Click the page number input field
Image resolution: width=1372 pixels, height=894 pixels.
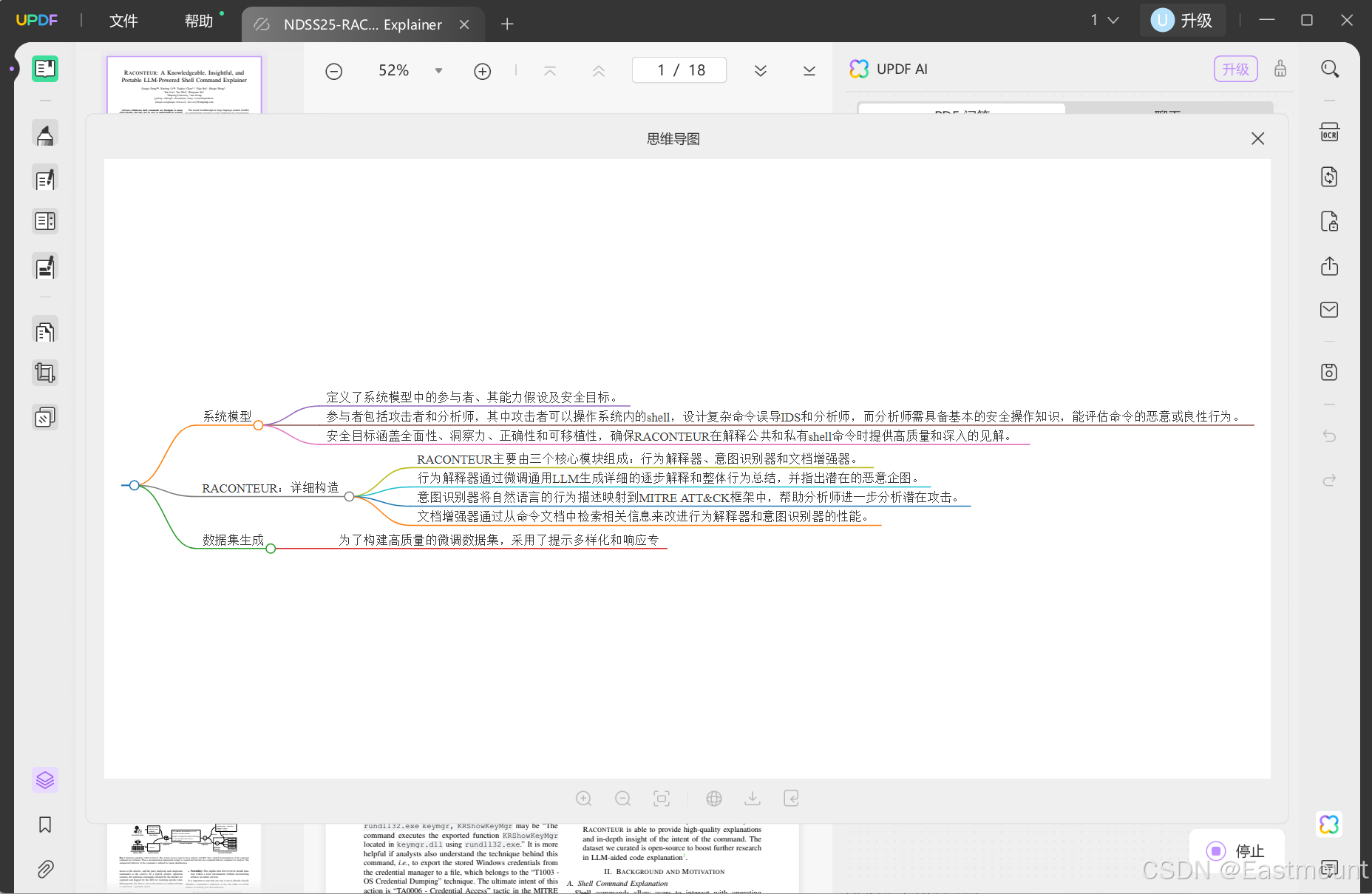click(679, 70)
